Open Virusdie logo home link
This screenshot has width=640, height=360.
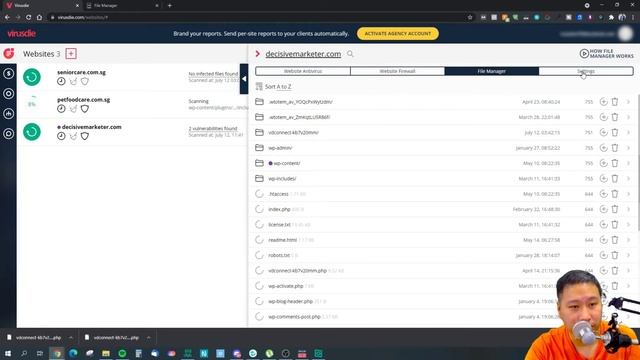pos(21,33)
